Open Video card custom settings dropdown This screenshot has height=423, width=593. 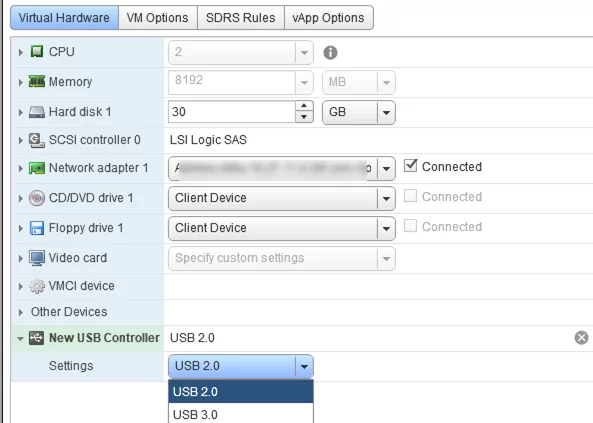pos(386,259)
